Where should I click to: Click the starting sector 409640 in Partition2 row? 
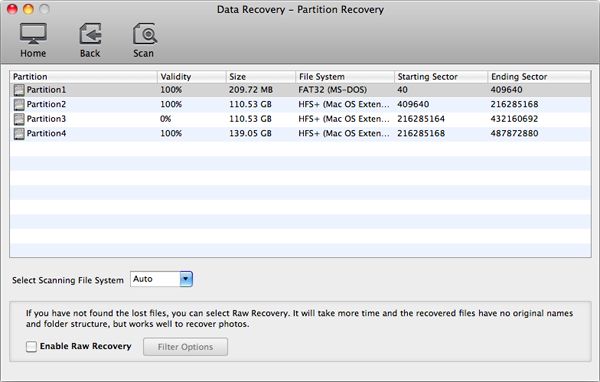pyautogui.click(x=413, y=104)
